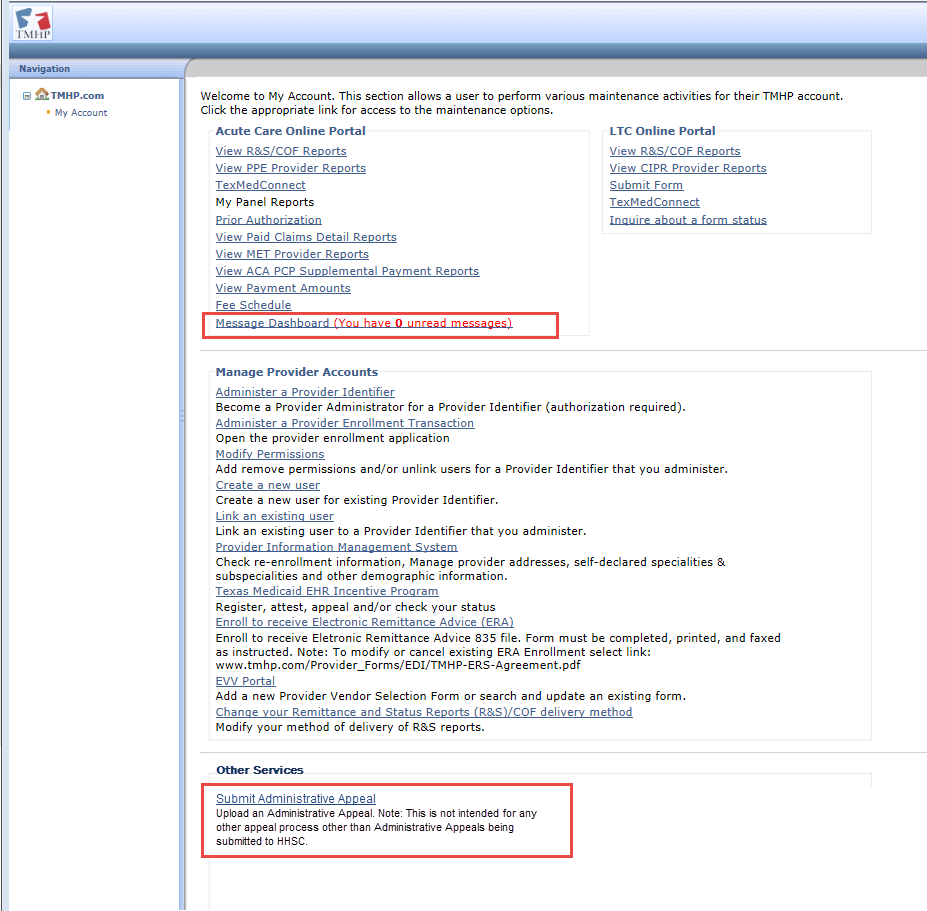Click 'Open the provider enrollment application' text
This screenshot has width=927, height=911.
pyautogui.click(x=332, y=439)
